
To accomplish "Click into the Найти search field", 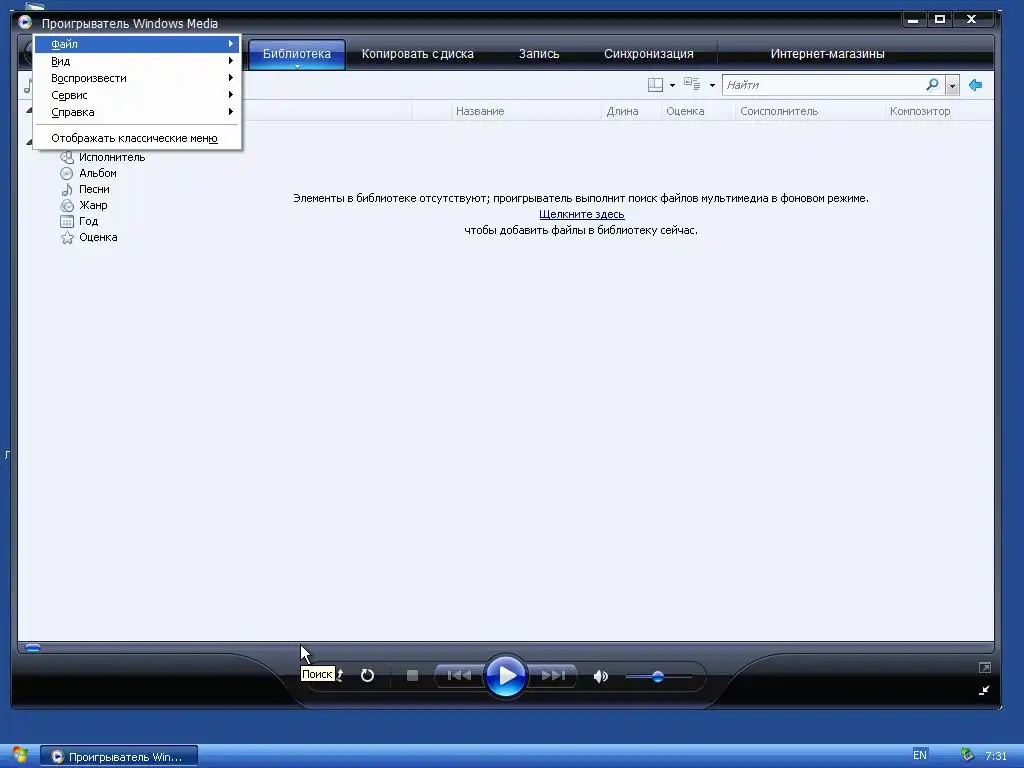I will click(x=823, y=85).
